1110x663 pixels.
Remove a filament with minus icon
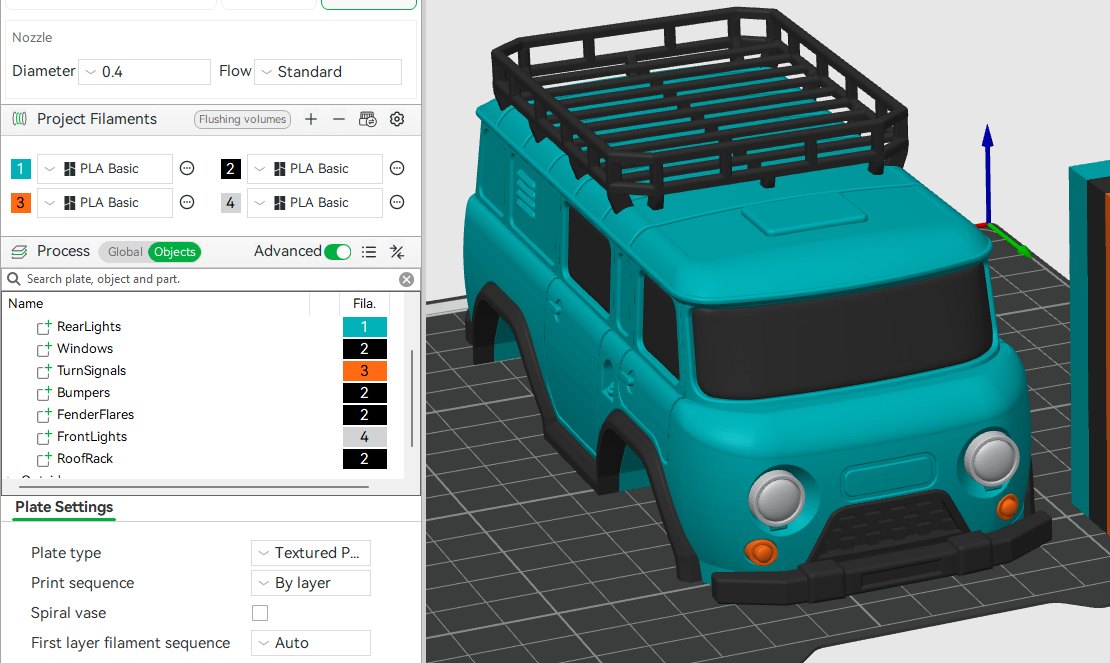pos(339,119)
